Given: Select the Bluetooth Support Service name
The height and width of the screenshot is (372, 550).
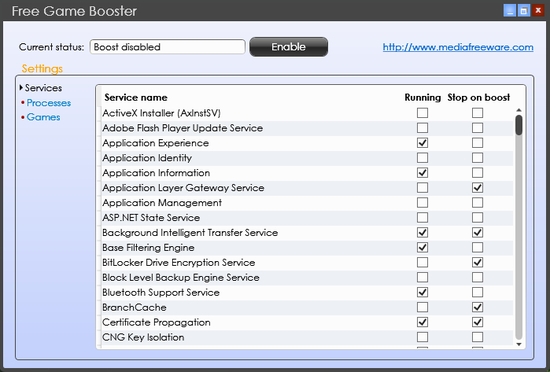Looking at the screenshot, I should coord(161,292).
